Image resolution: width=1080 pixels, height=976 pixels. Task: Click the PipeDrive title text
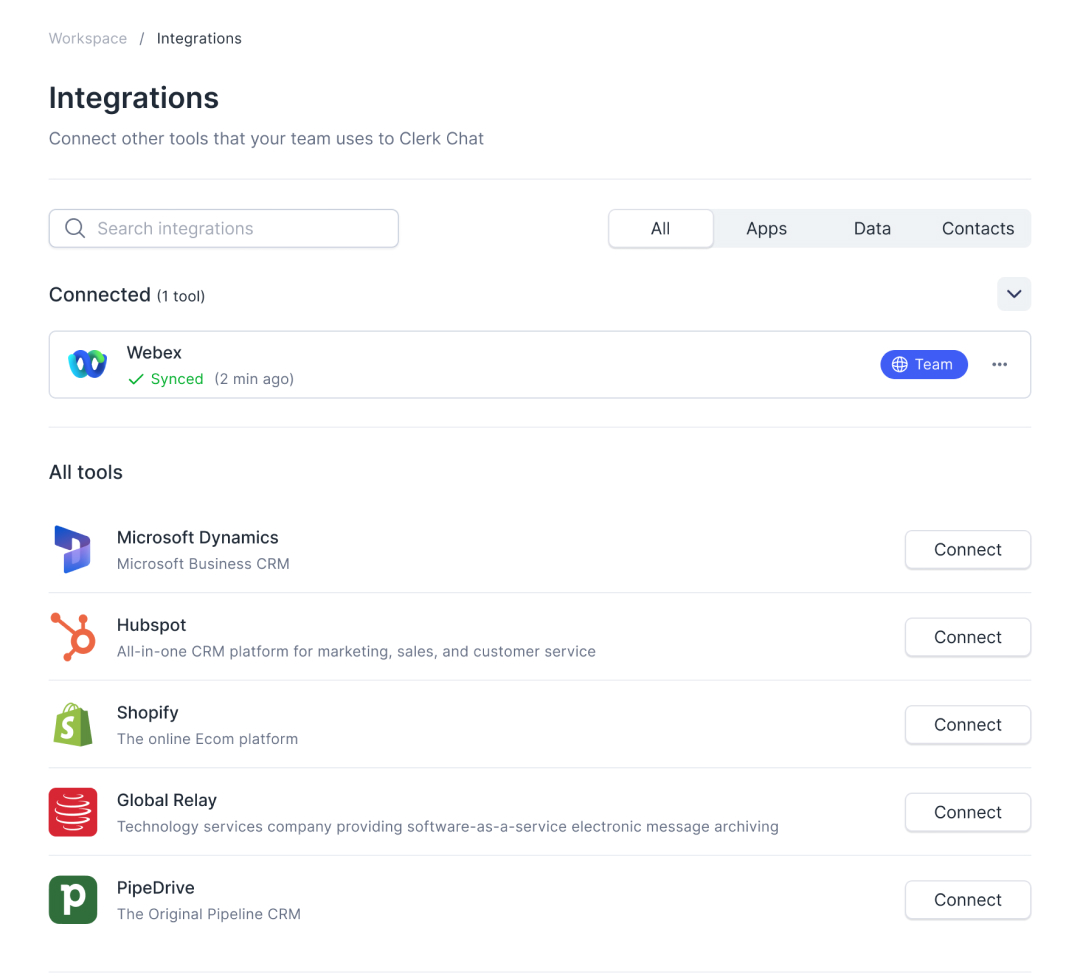pos(156,887)
